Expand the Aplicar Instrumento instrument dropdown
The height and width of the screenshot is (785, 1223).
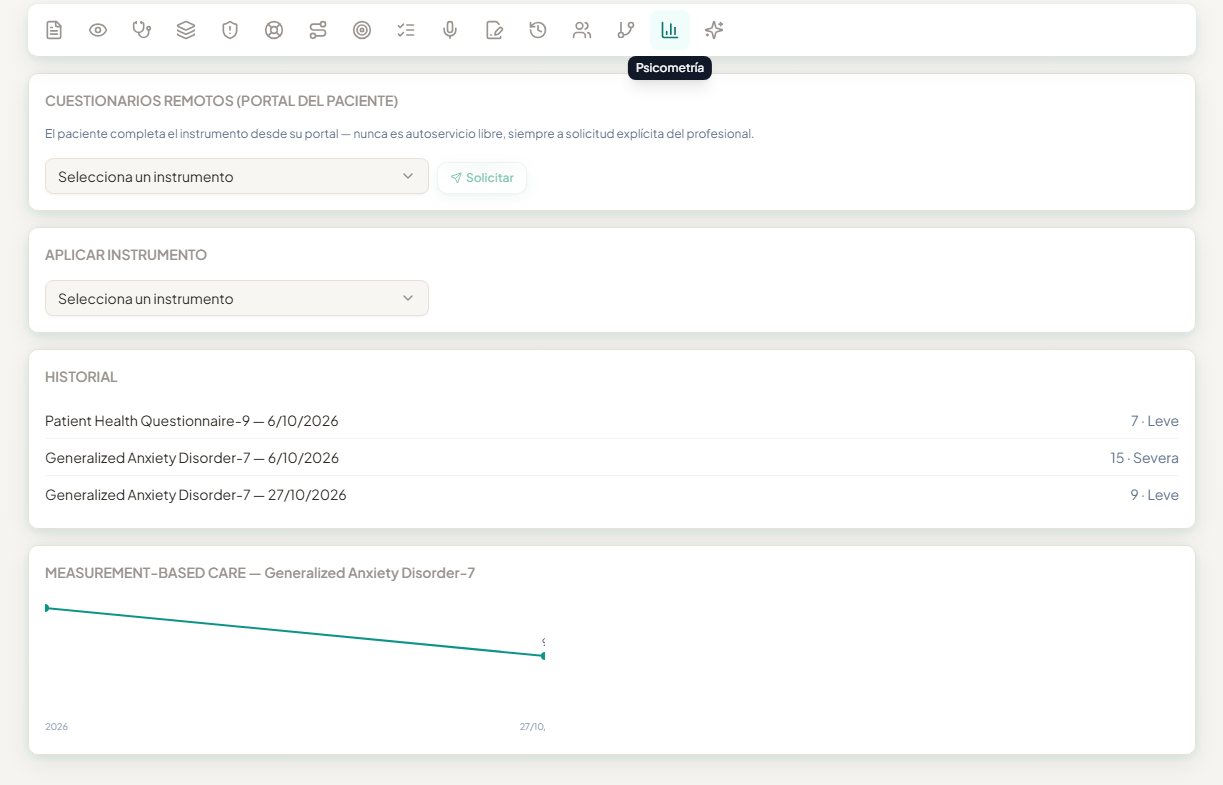(x=237, y=299)
